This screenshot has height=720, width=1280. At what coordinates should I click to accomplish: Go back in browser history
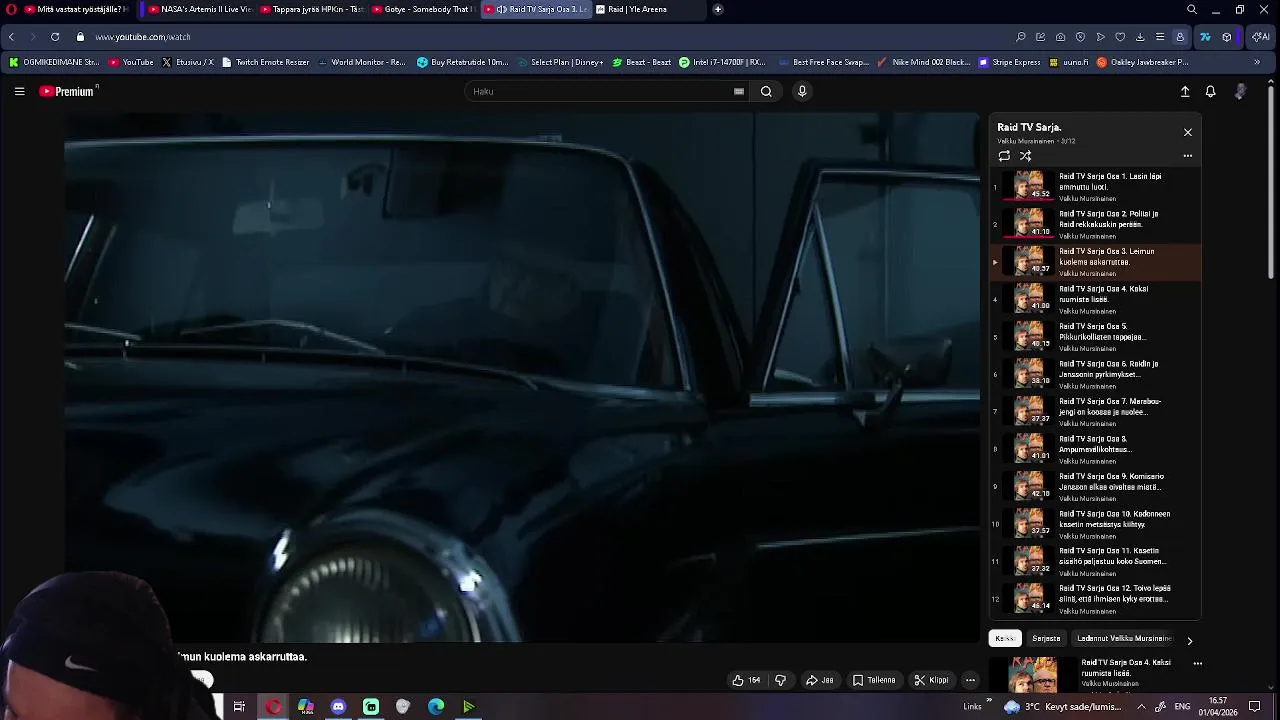coord(11,37)
